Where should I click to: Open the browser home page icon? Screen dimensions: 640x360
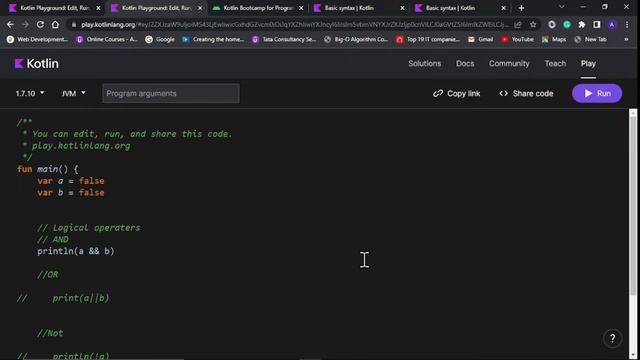[55, 24]
